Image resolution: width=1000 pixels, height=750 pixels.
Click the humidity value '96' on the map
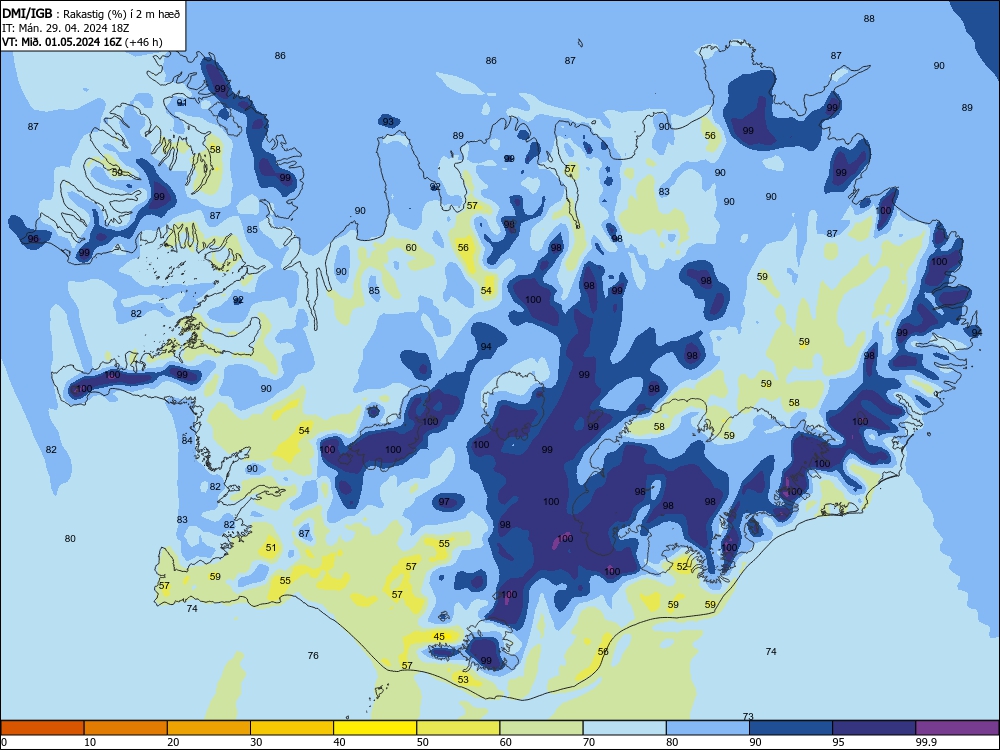pyautogui.click(x=33, y=239)
